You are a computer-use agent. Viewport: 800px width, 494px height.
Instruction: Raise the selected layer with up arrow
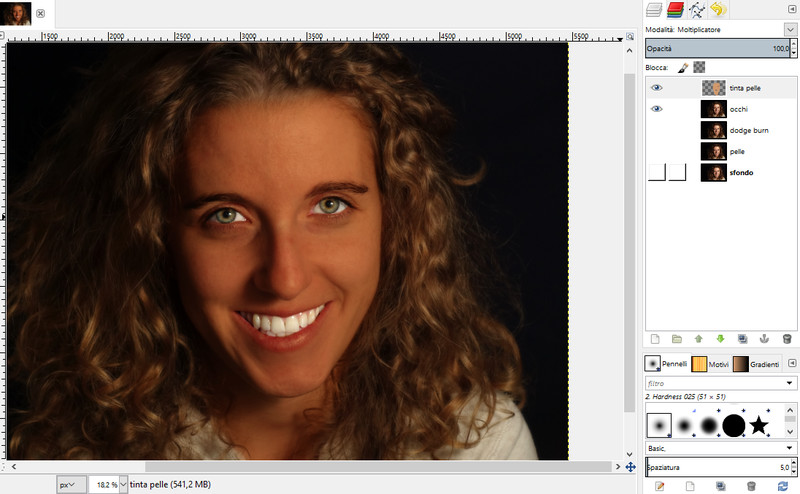697,339
